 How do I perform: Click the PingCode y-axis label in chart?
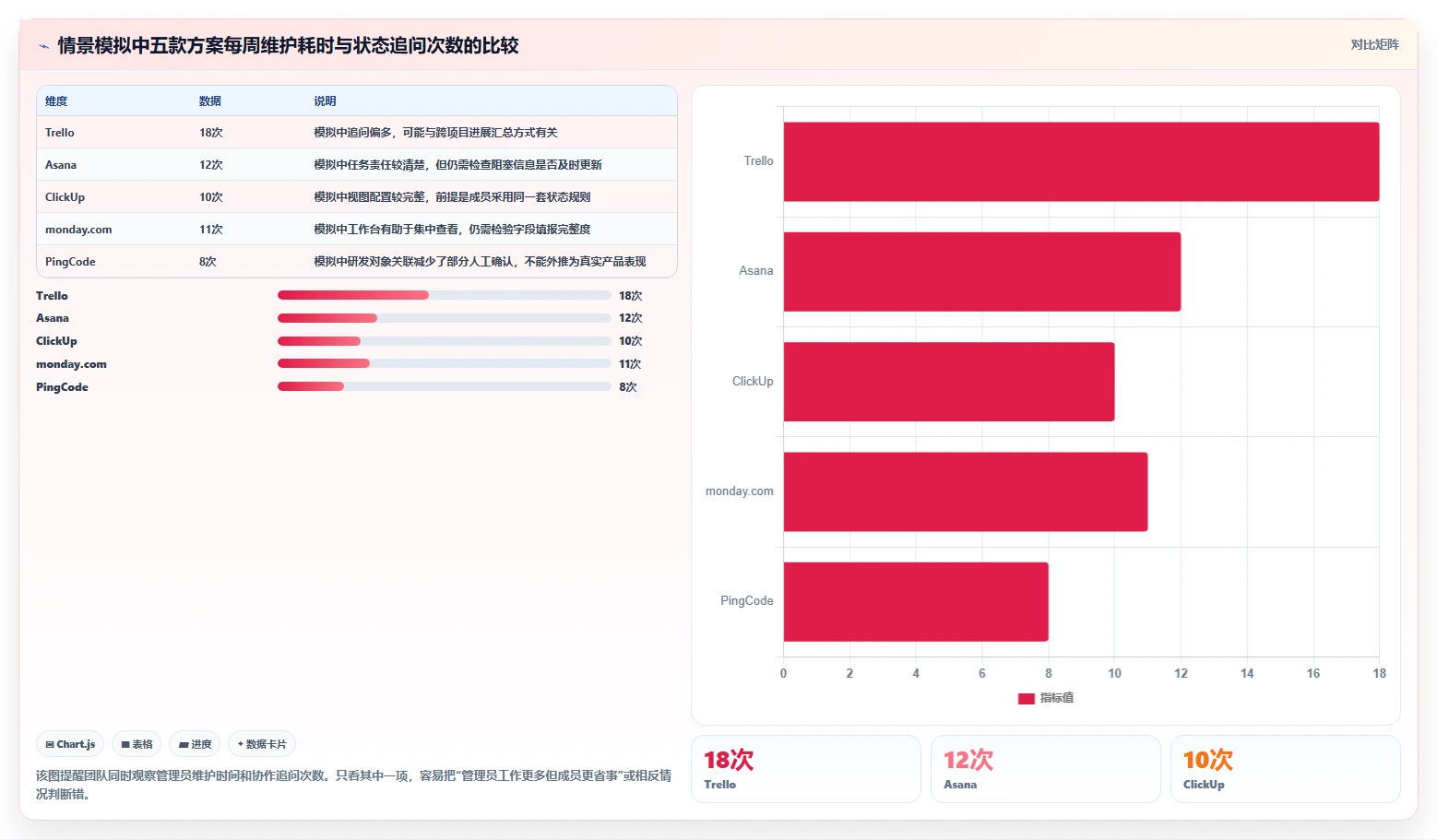coord(747,601)
